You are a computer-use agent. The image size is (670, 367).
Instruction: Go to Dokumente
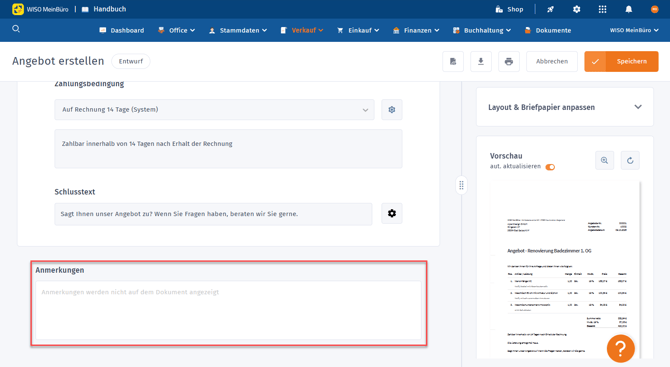pyautogui.click(x=548, y=30)
